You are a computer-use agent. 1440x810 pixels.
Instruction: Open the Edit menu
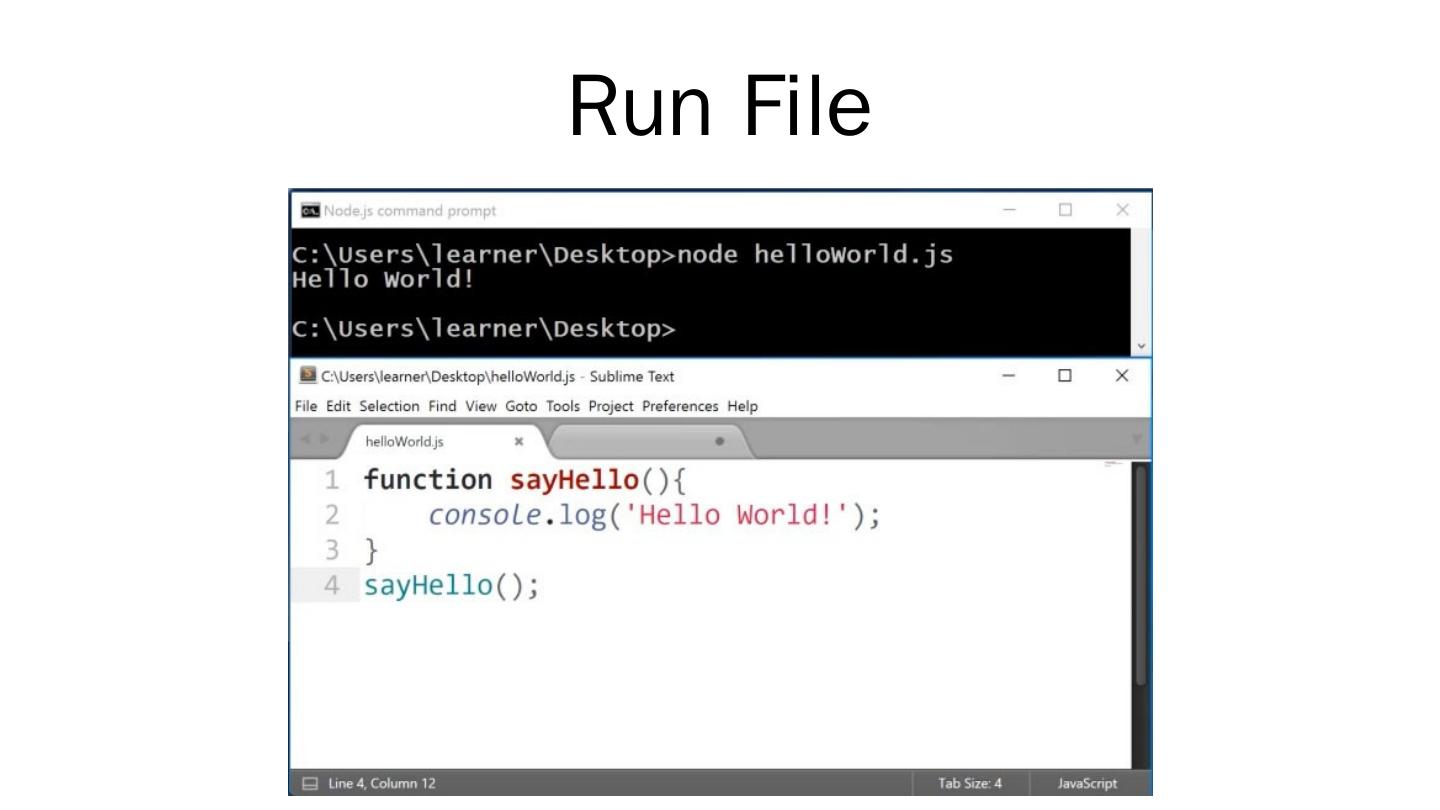pos(339,406)
